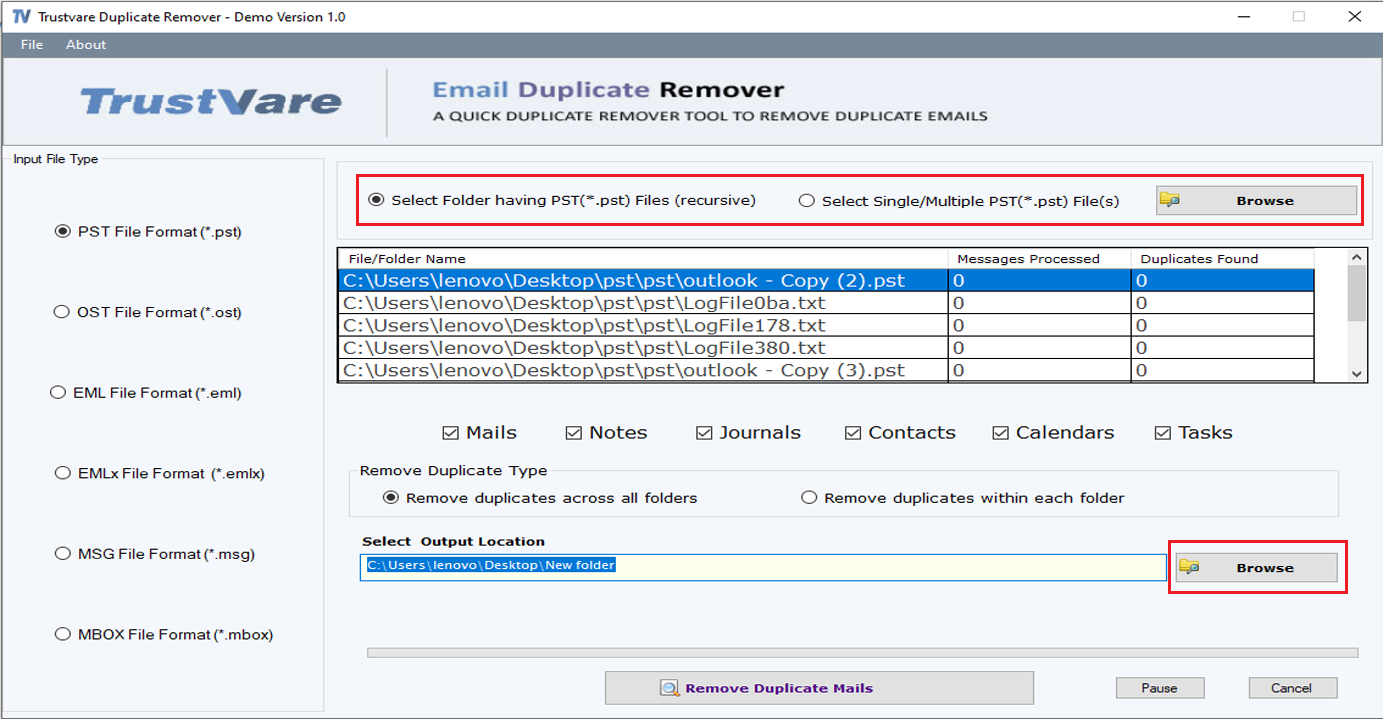
Task: Click Browse button next to output location
Action: 1256,567
